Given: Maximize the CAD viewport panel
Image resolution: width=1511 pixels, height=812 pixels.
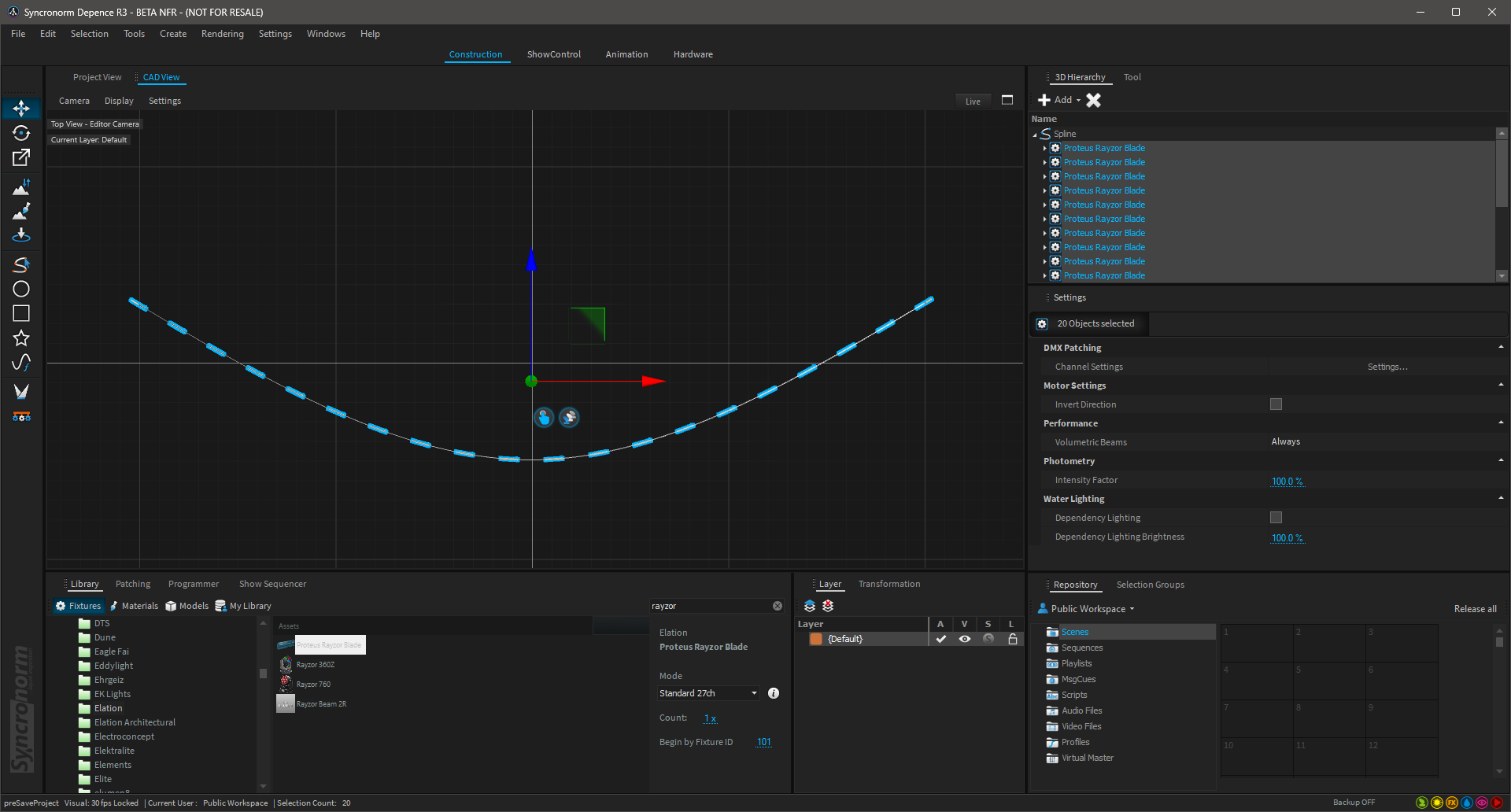Looking at the screenshot, I should click(1007, 100).
